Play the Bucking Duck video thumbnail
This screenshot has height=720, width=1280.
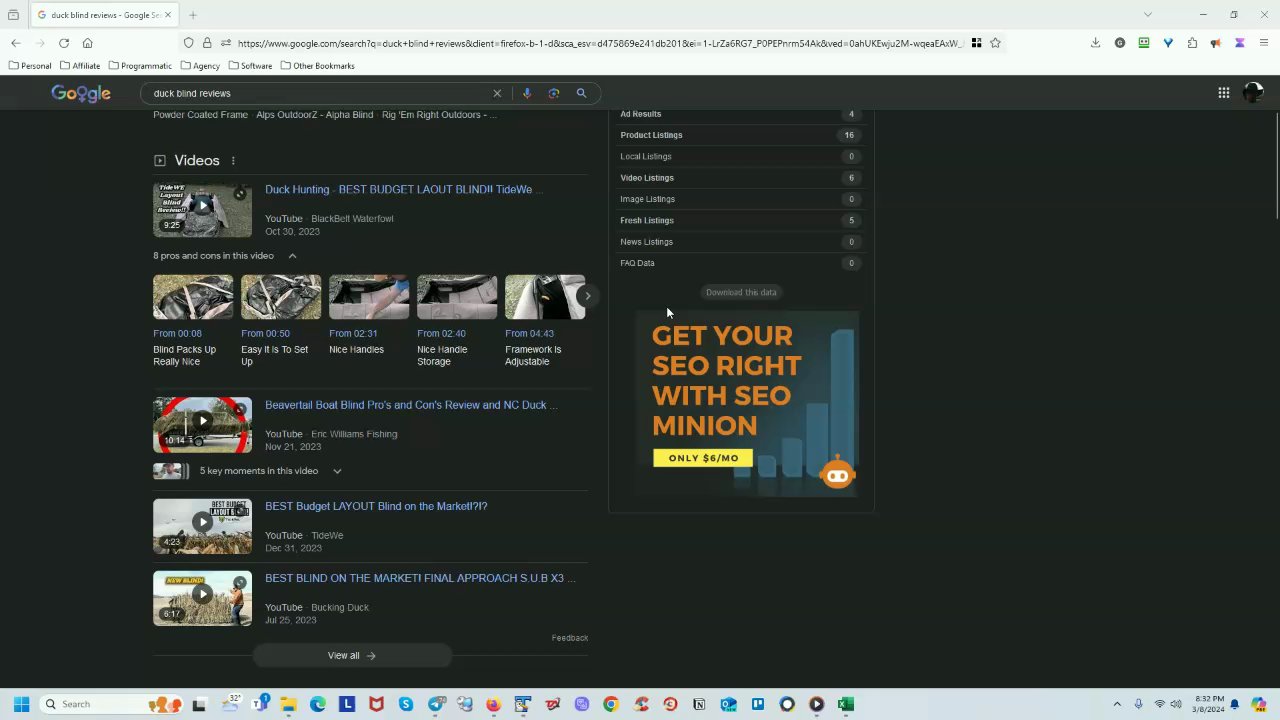tap(202, 598)
